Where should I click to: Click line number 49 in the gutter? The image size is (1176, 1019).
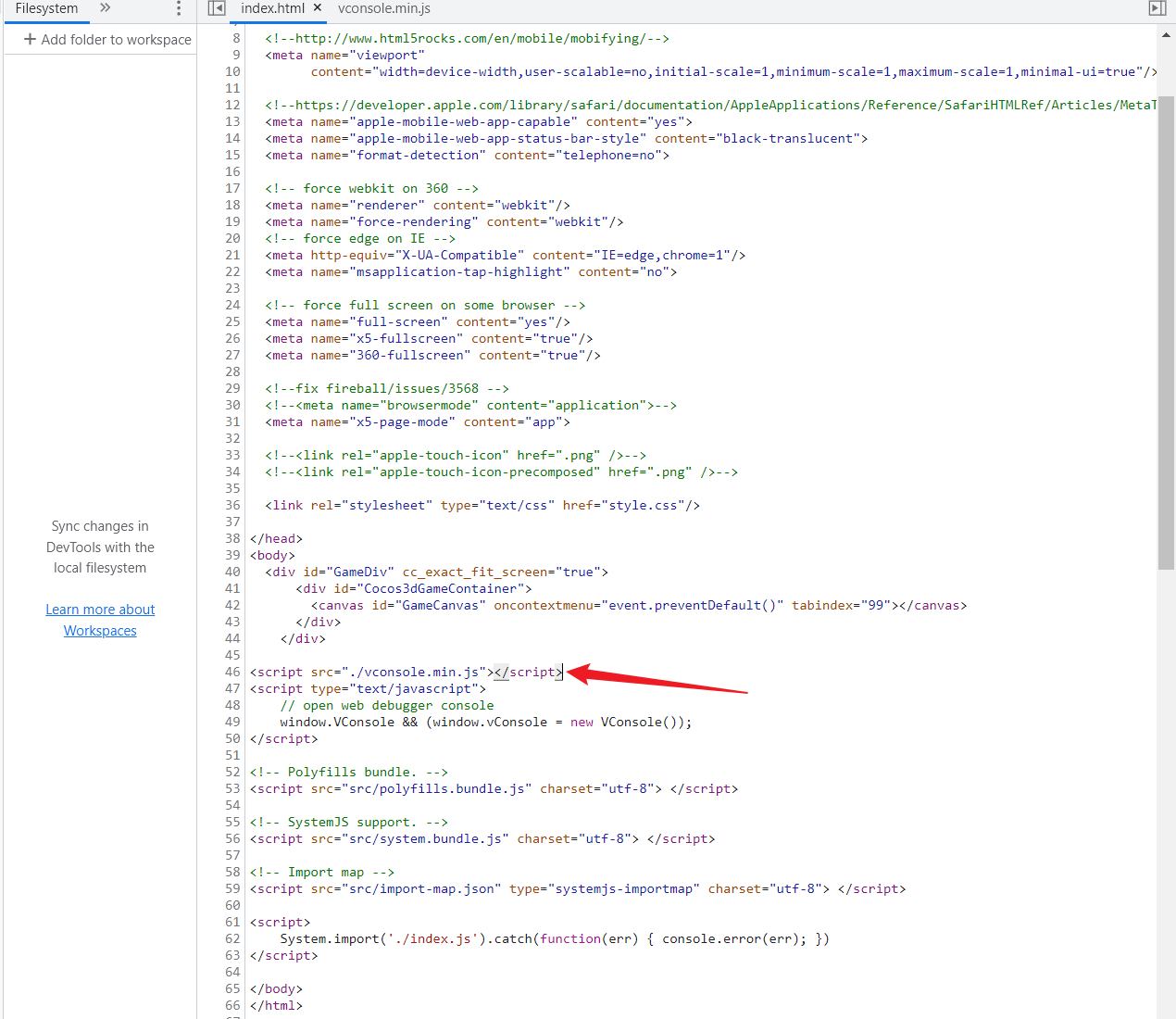click(x=231, y=722)
